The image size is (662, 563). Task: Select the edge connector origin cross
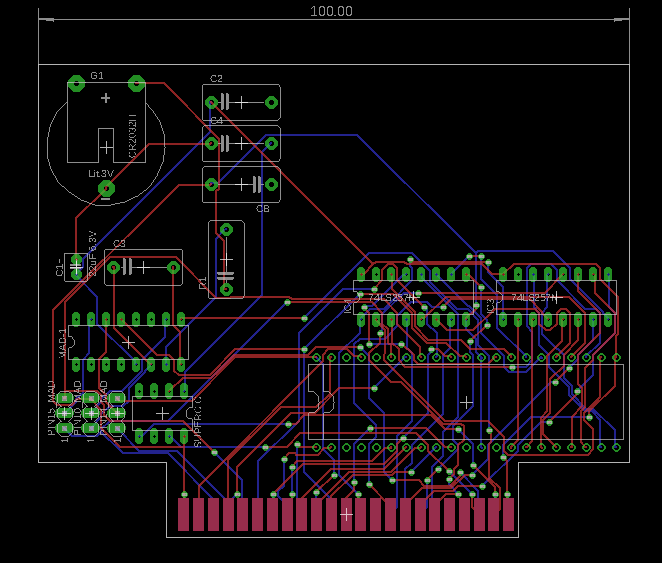[x=346, y=515]
